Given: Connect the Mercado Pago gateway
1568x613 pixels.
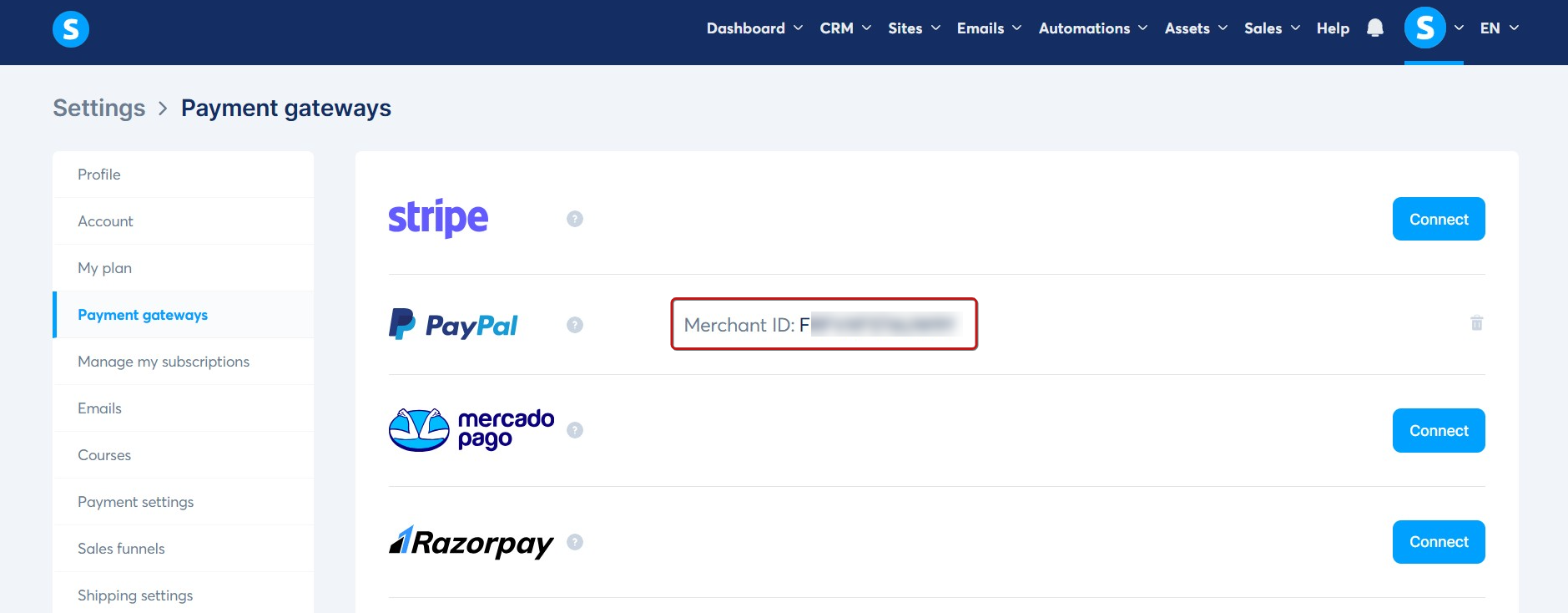Looking at the screenshot, I should (1439, 430).
